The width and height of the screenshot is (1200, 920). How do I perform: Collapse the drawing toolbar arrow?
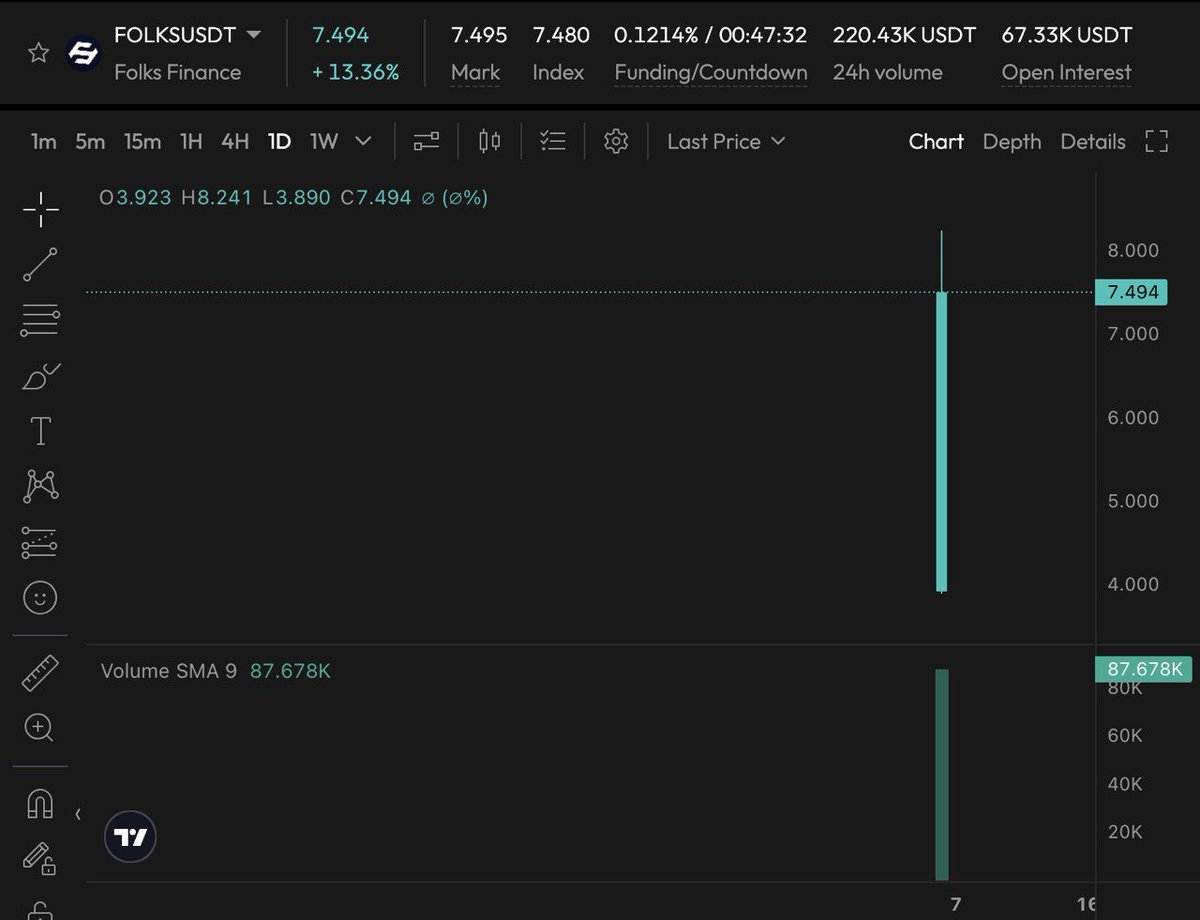tap(78, 814)
